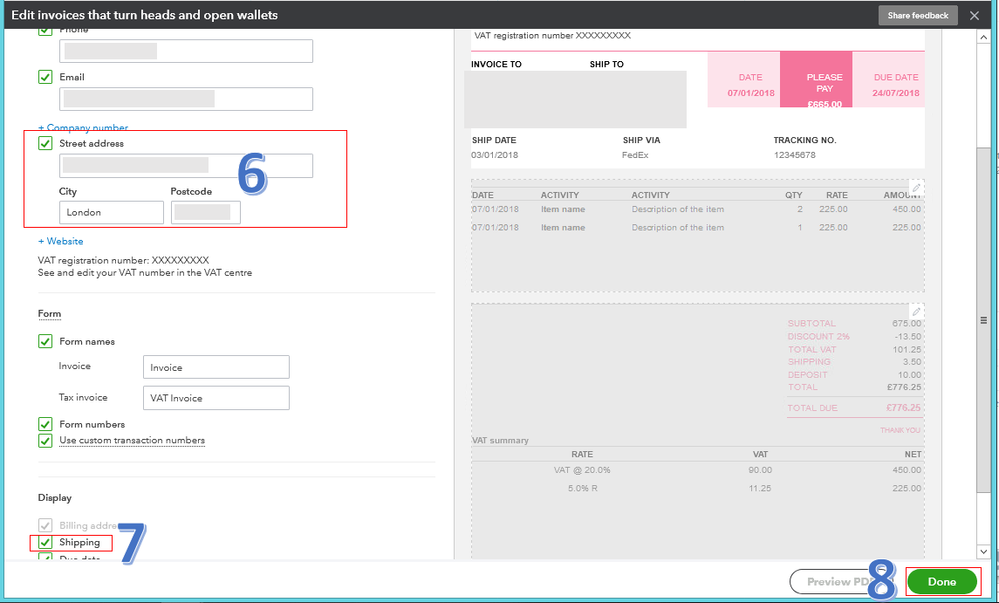This screenshot has width=999, height=603.
Task: Click the 'DISCOUNT 2%' line
Action: coord(854,337)
